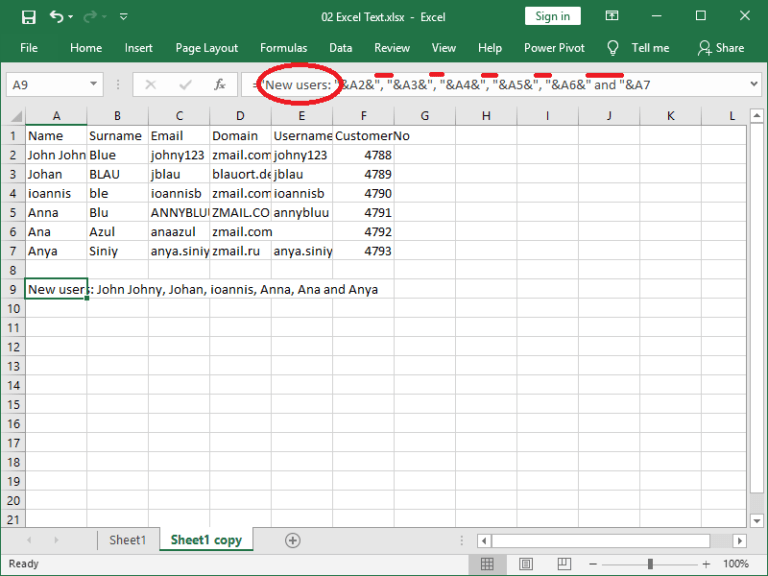Open the Review tab
The image size is (768, 576).
[392, 48]
